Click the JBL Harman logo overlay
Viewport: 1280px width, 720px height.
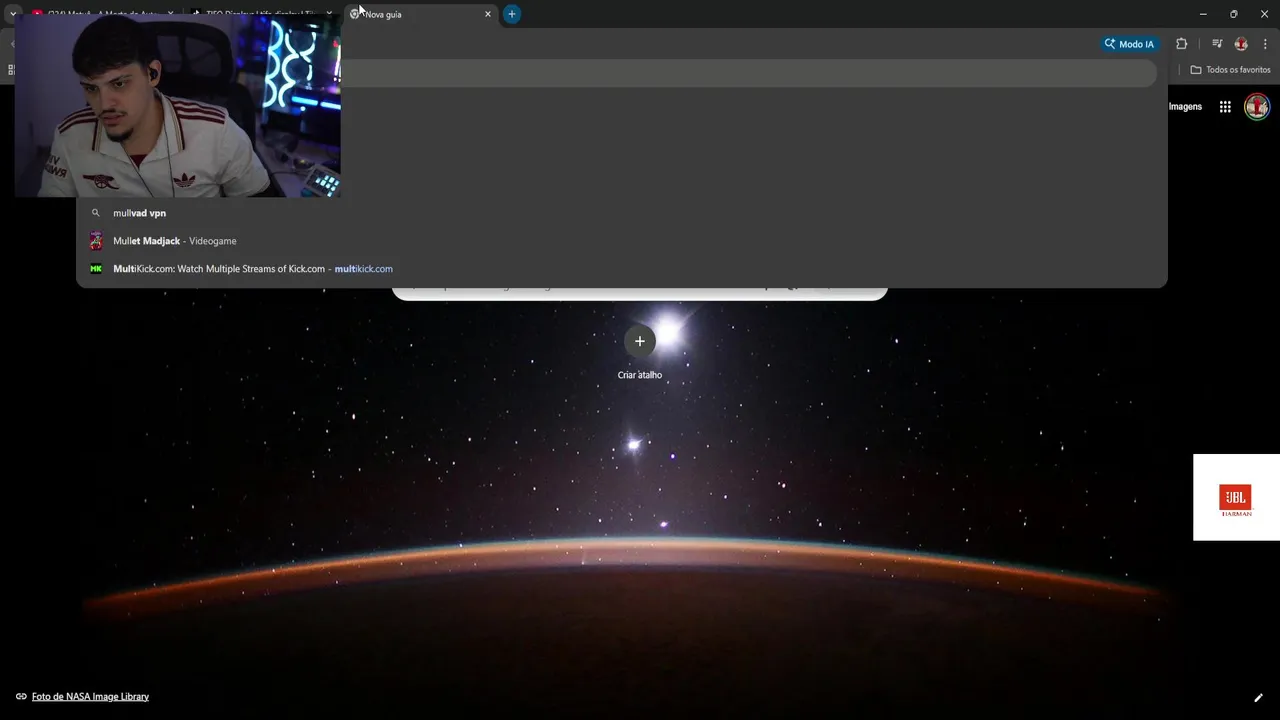1236,498
